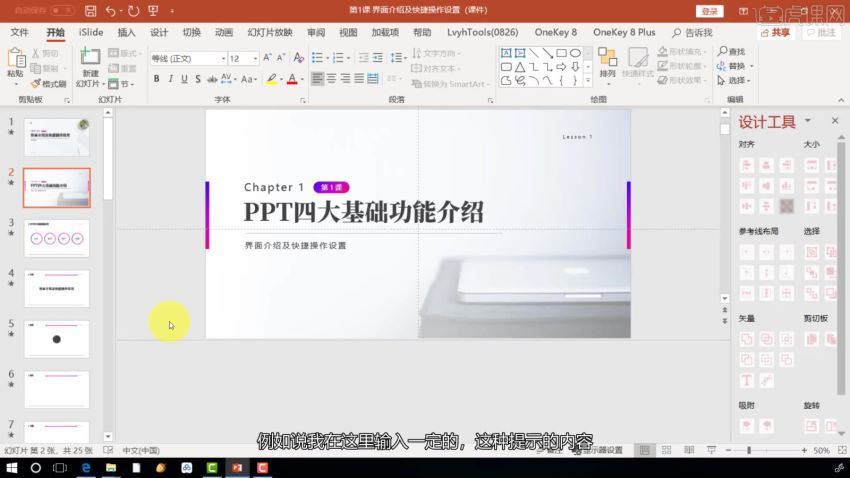Zoom in with the plus button
Image resolution: width=850 pixels, height=478 pixels.
(804, 450)
